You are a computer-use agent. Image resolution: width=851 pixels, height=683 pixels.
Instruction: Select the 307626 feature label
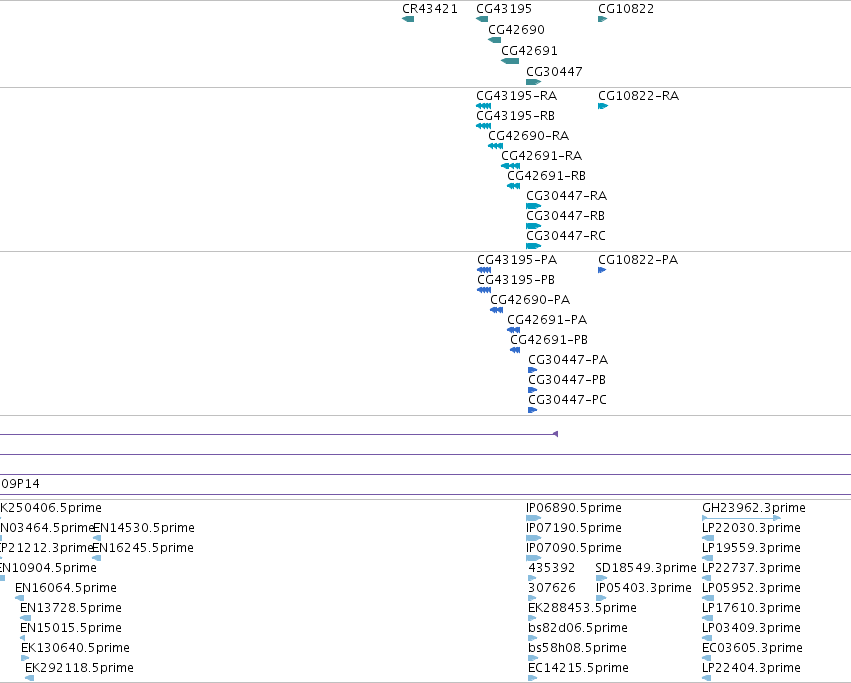[551, 588]
